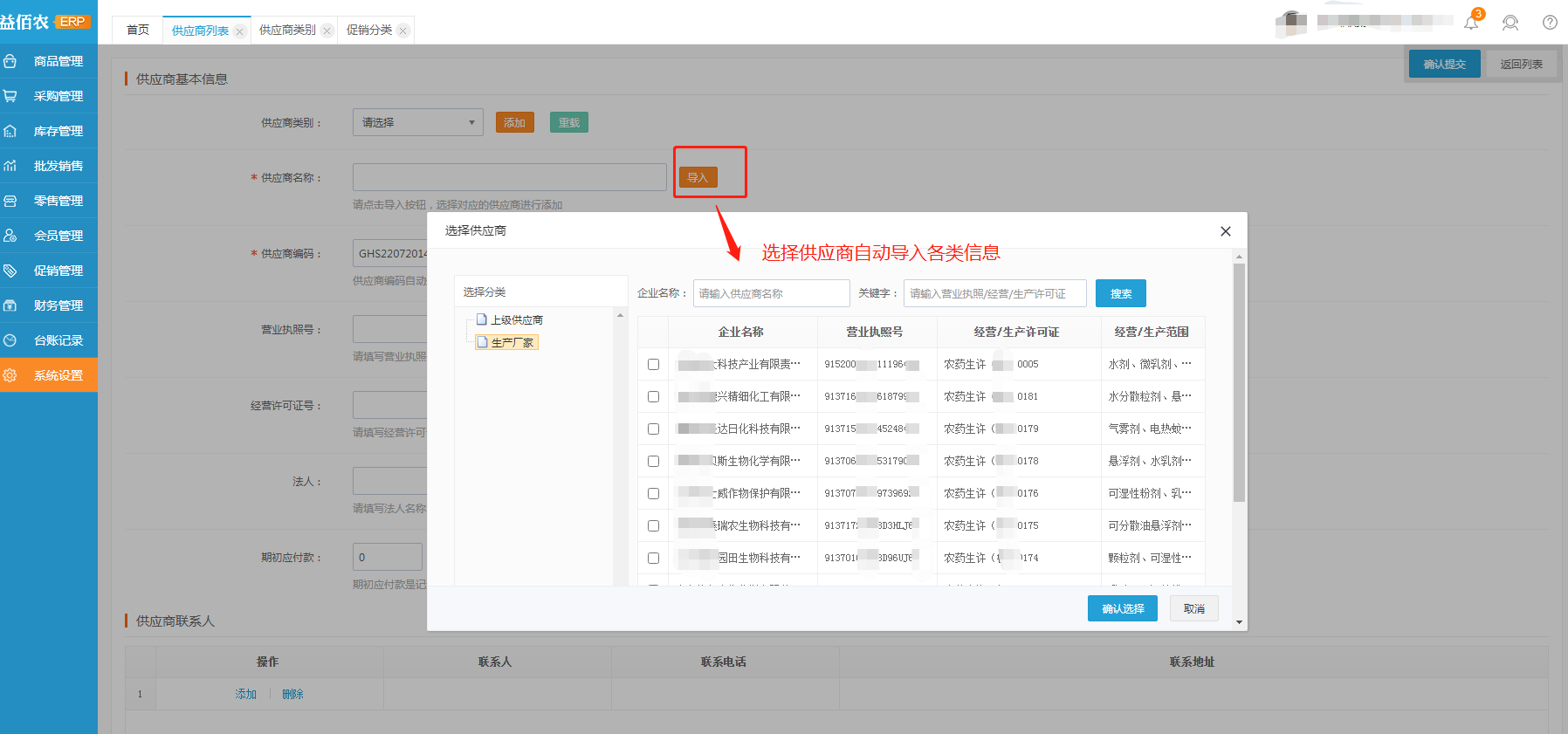
Task: Go to the 首页 tab
Action: (x=138, y=31)
